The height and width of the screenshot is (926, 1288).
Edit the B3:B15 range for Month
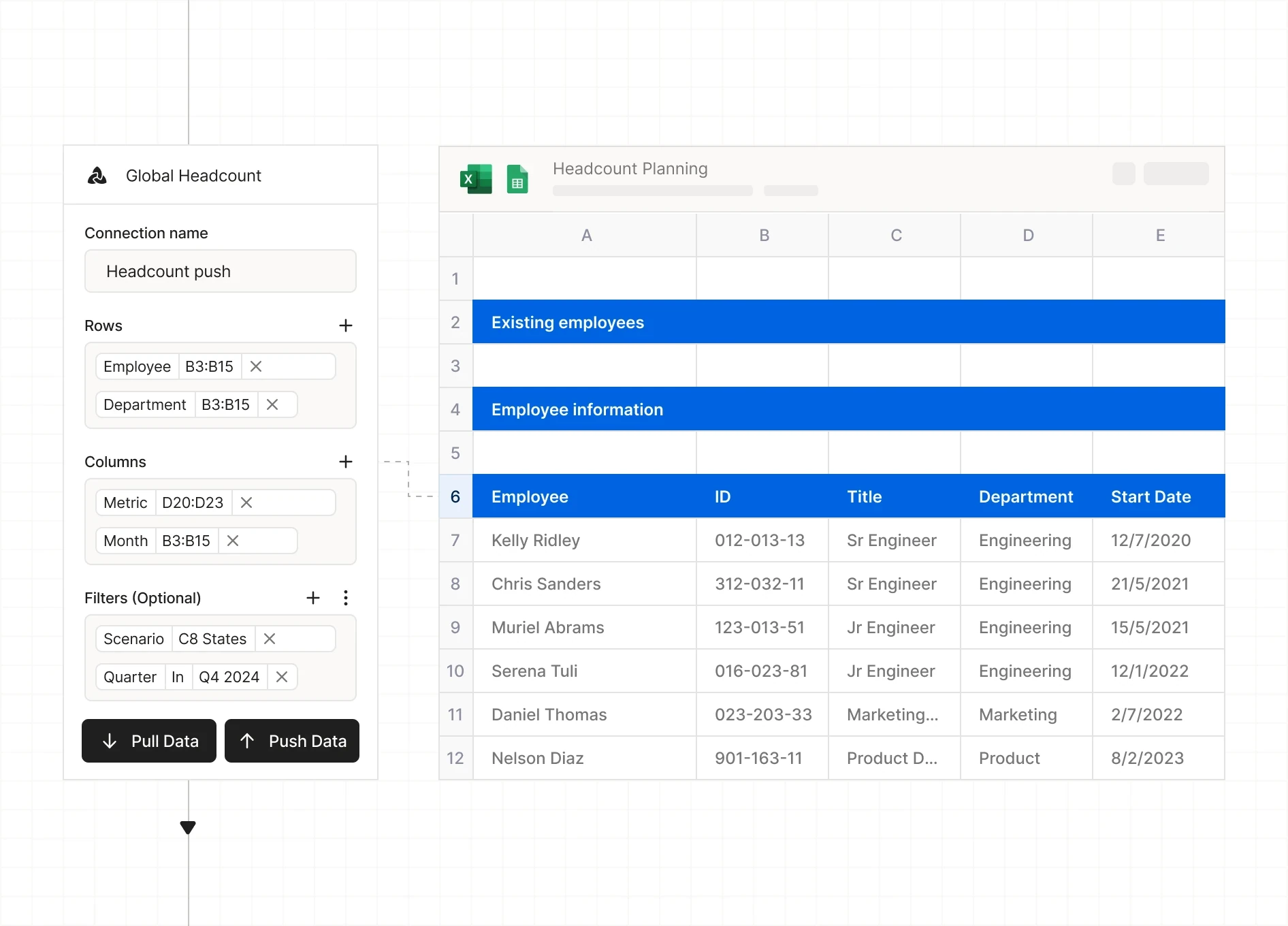tap(186, 541)
